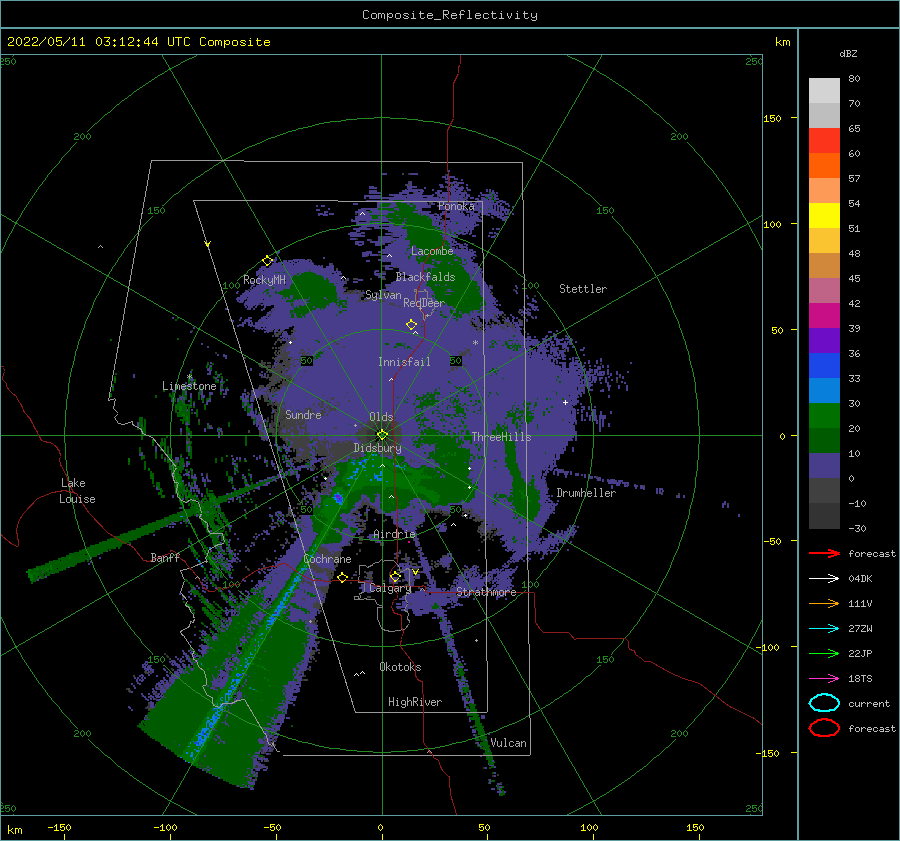Click the Innisfail city label
Viewport: 900px width, 841px height.
click(x=404, y=362)
